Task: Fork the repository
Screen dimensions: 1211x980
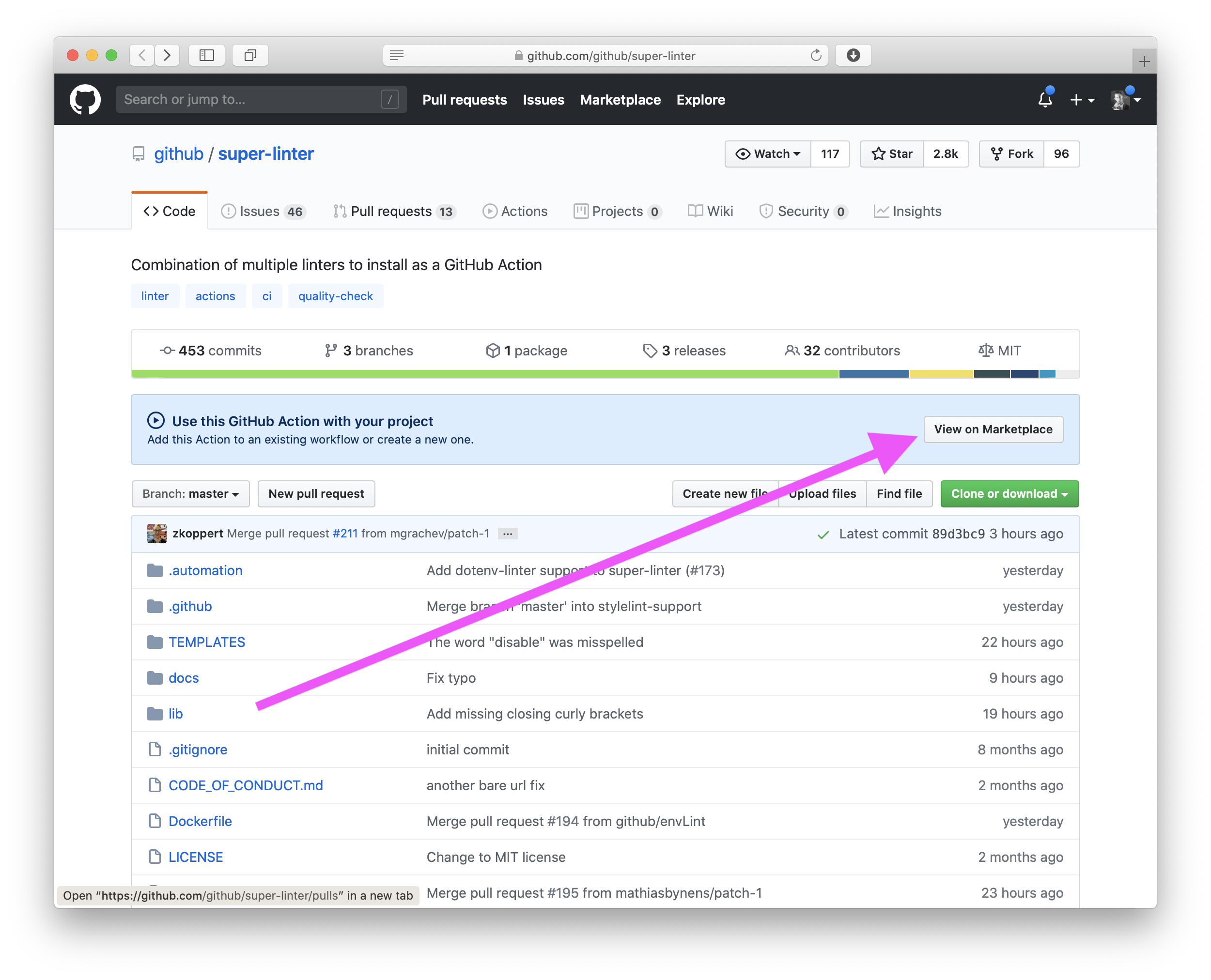Action: click(1011, 154)
